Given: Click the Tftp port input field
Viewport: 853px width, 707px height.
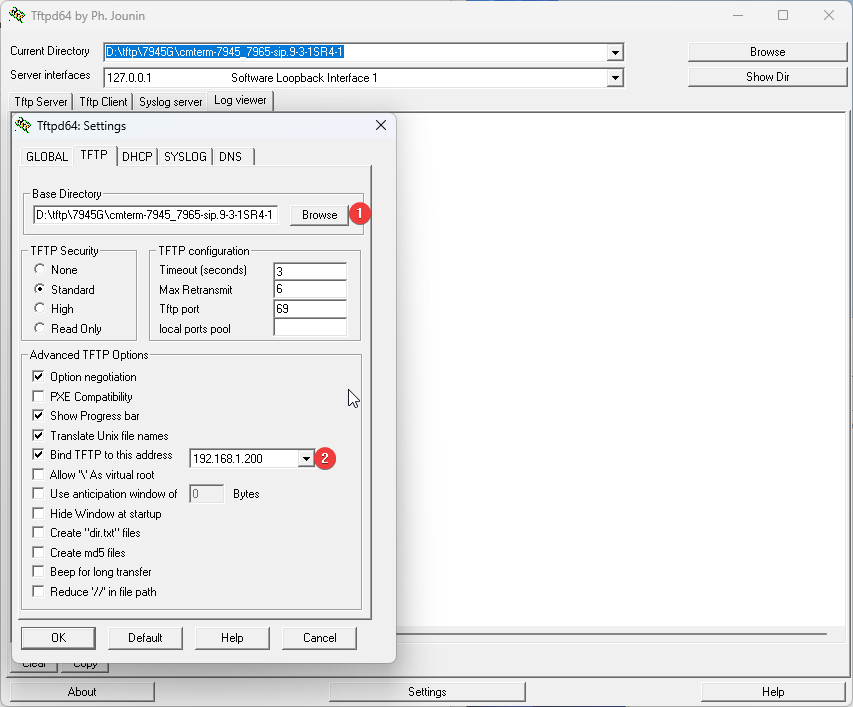Looking at the screenshot, I should 309,309.
